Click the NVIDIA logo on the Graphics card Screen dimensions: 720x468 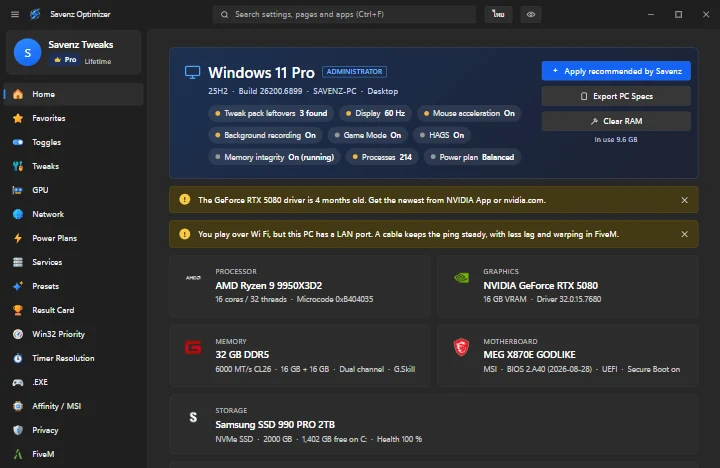click(461, 277)
